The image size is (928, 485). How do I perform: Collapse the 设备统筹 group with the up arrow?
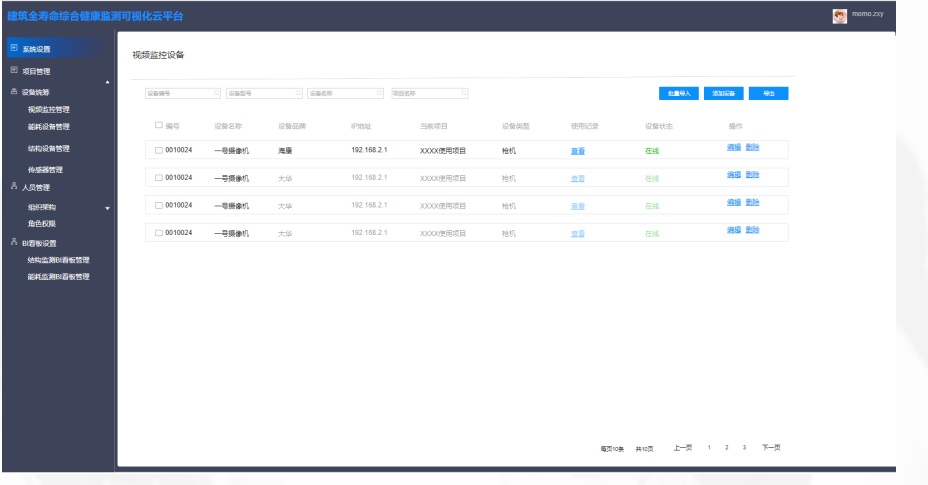[107, 82]
